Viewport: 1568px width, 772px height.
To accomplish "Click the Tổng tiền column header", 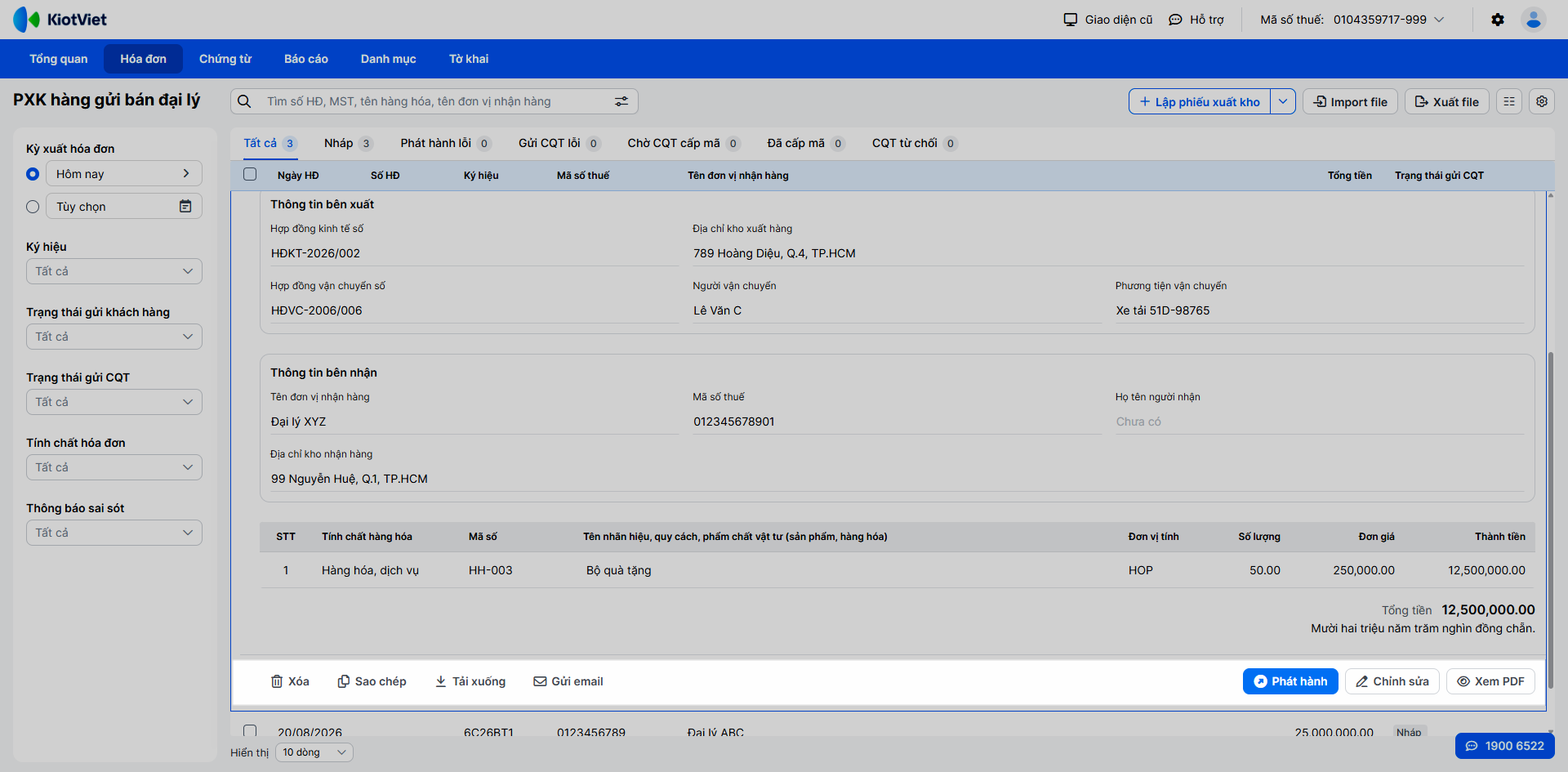I will click(x=1349, y=176).
